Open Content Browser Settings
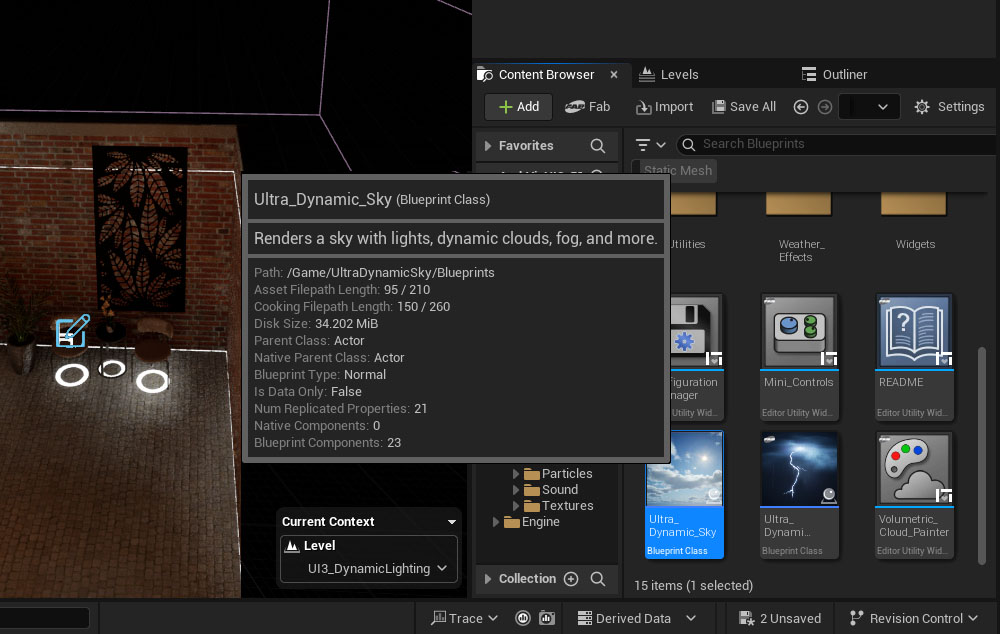The width and height of the screenshot is (1000, 634). pos(949,107)
